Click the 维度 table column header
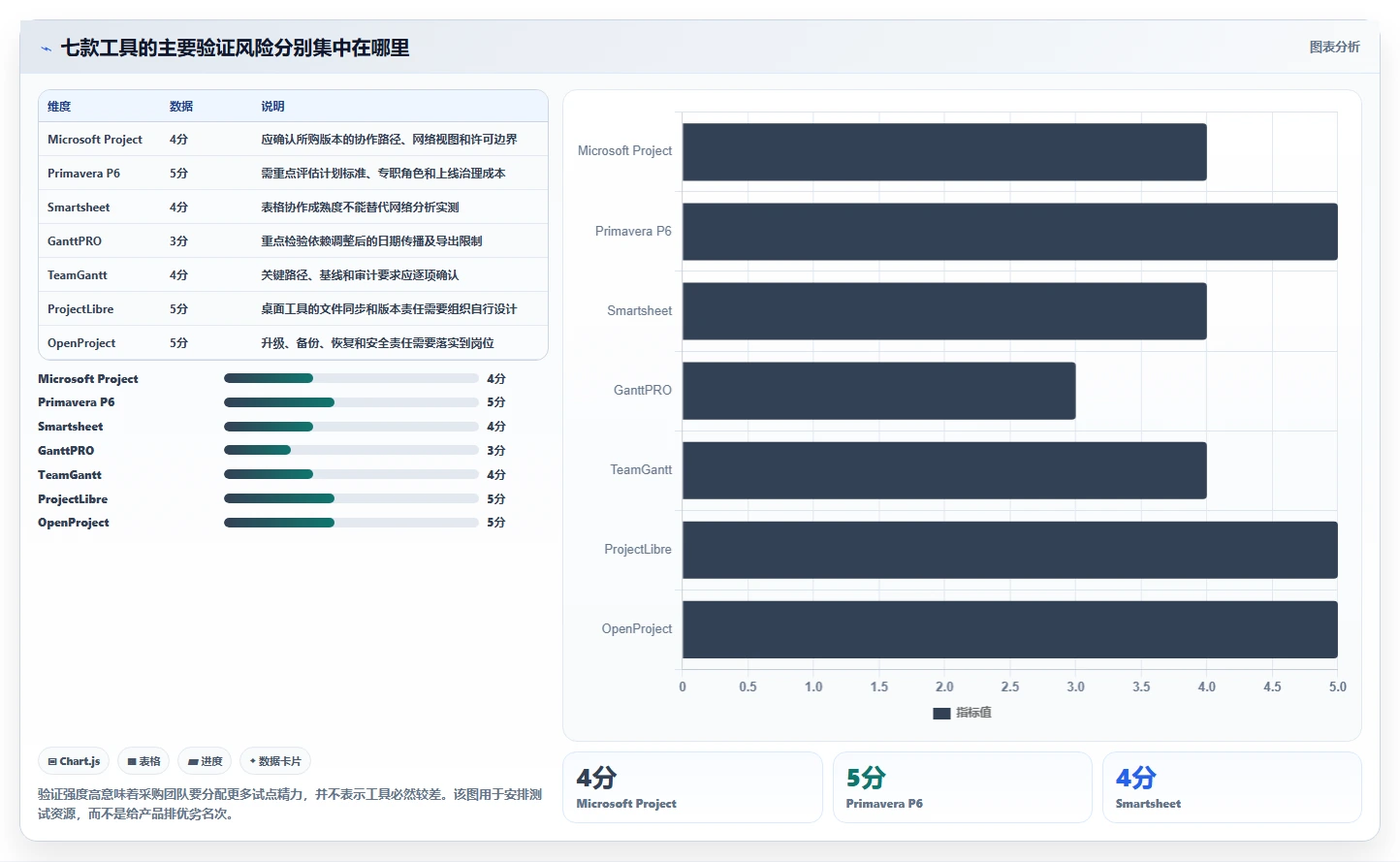1400x862 pixels. pos(59,107)
